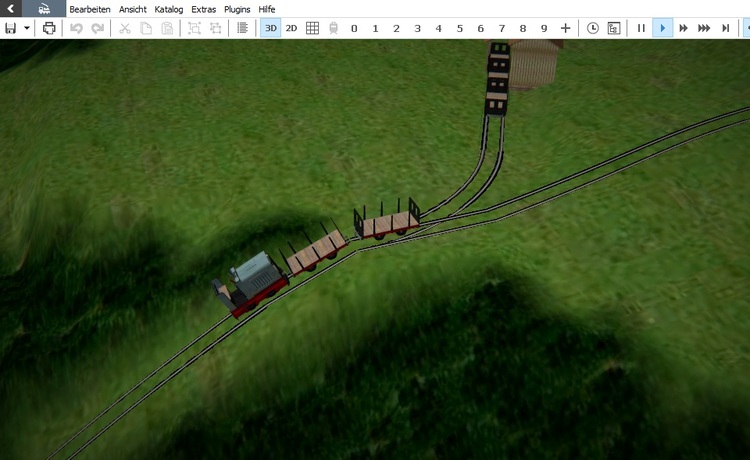This screenshot has height=460, width=750.
Task: Open the Bearbeiten menu
Action: click(x=89, y=9)
